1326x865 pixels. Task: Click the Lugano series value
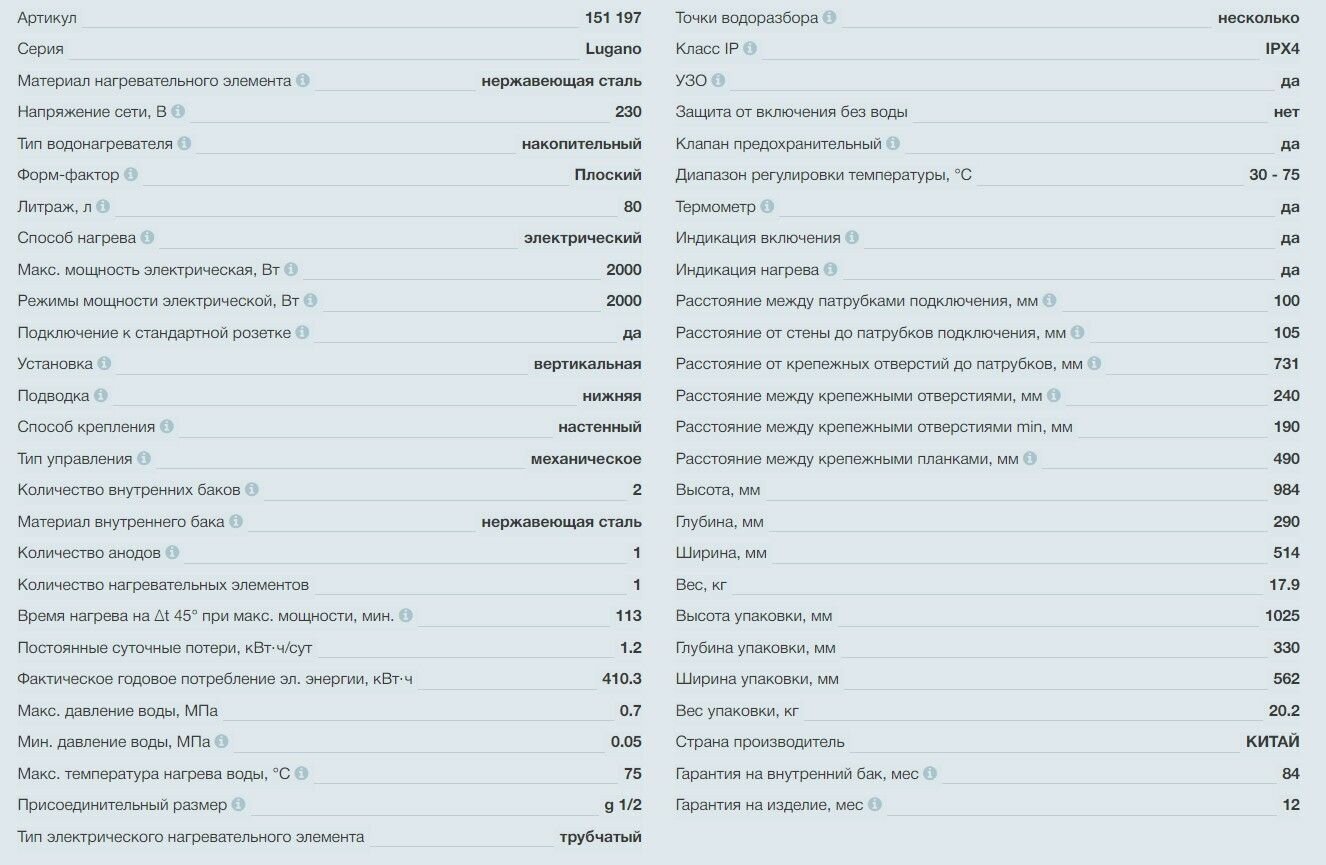coord(613,49)
